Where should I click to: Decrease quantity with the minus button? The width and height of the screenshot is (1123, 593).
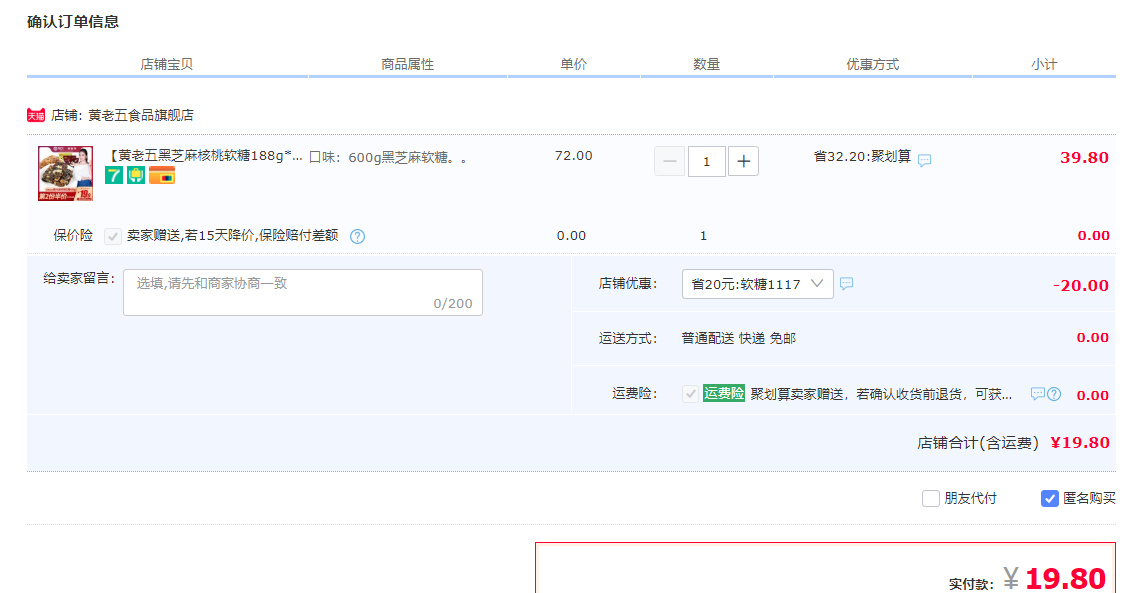point(670,161)
